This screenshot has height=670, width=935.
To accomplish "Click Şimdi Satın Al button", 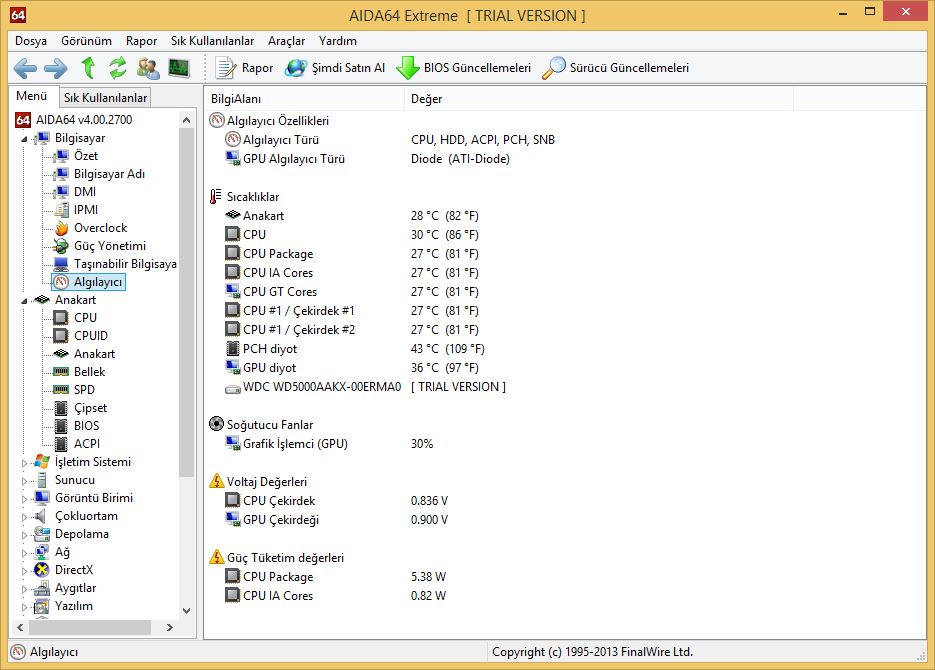I will point(335,68).
